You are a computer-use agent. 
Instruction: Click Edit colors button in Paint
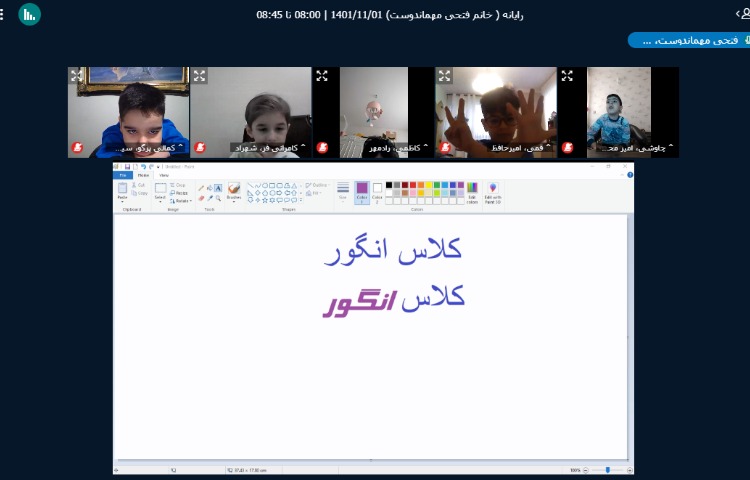[x=472, y=193]
